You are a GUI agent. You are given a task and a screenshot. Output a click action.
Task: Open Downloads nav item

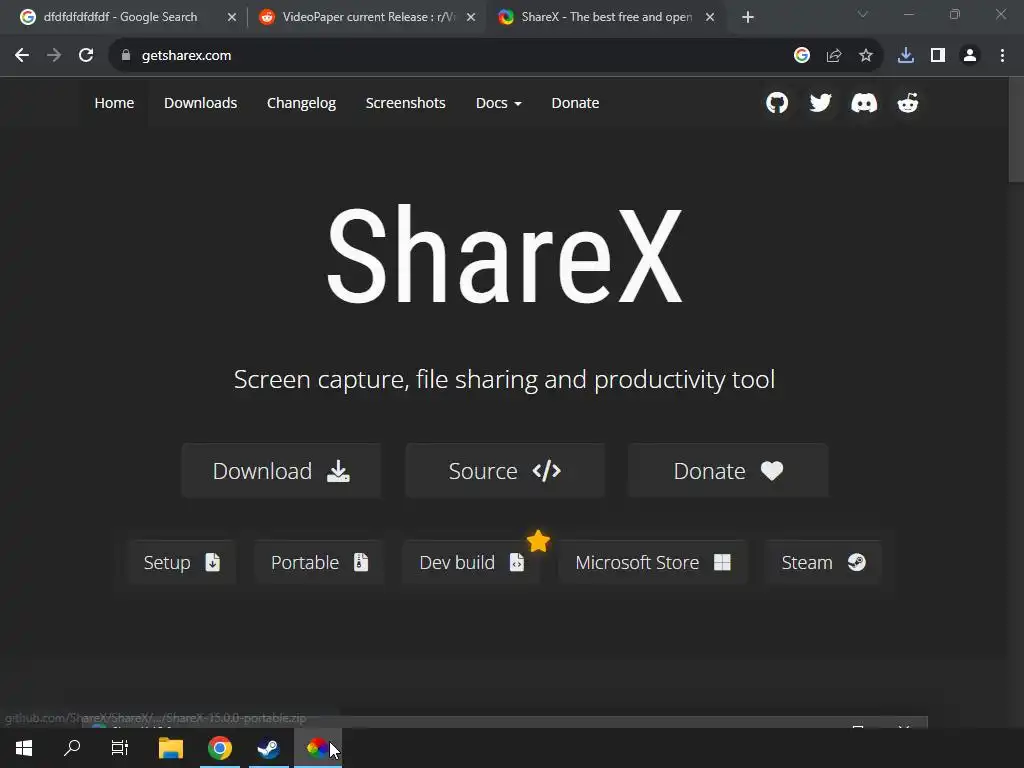point(200,103)
